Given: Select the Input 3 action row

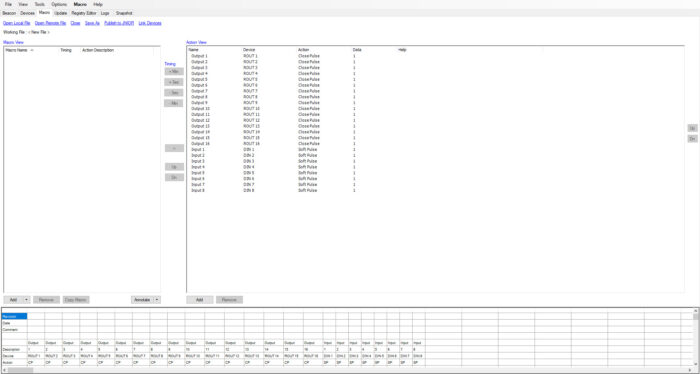Looking at the screenshot, I should click(435, 161).
